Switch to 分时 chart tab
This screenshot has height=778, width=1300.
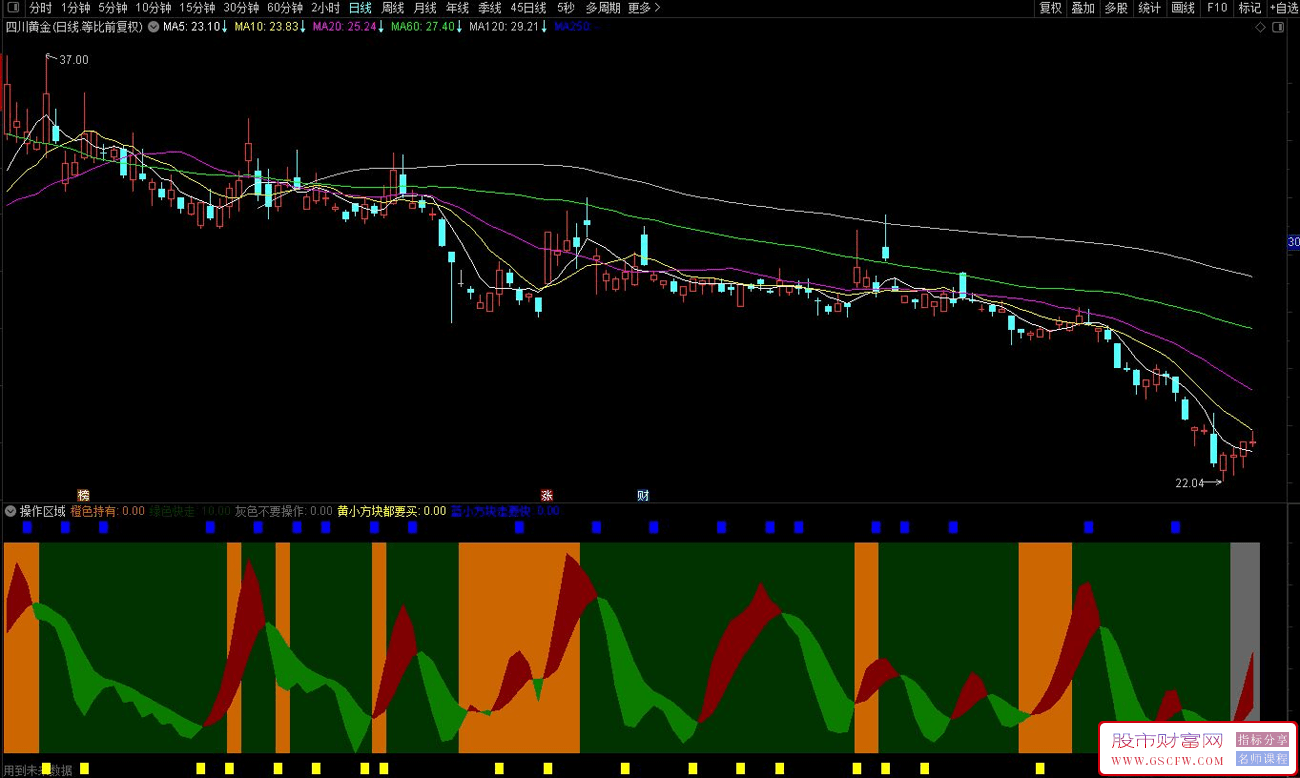point(41,8)
